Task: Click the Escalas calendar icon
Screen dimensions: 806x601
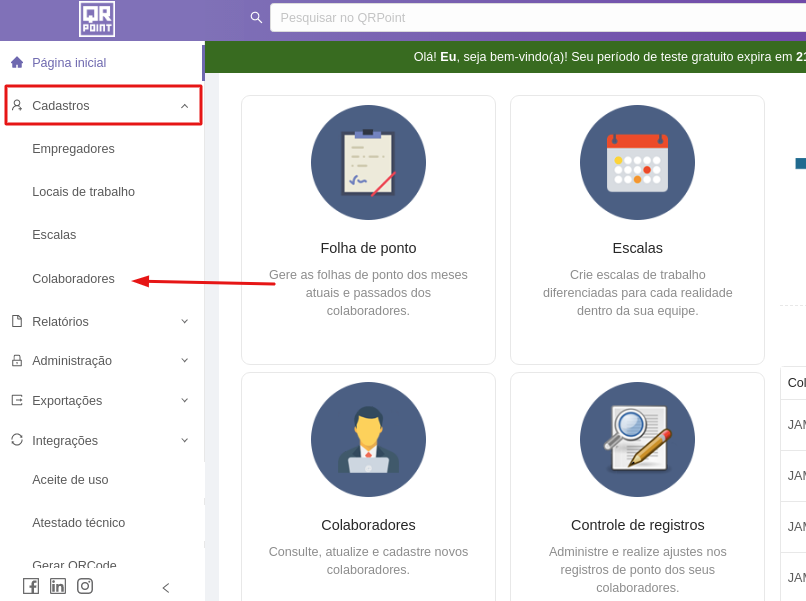Action: click(x=637, y=162)
